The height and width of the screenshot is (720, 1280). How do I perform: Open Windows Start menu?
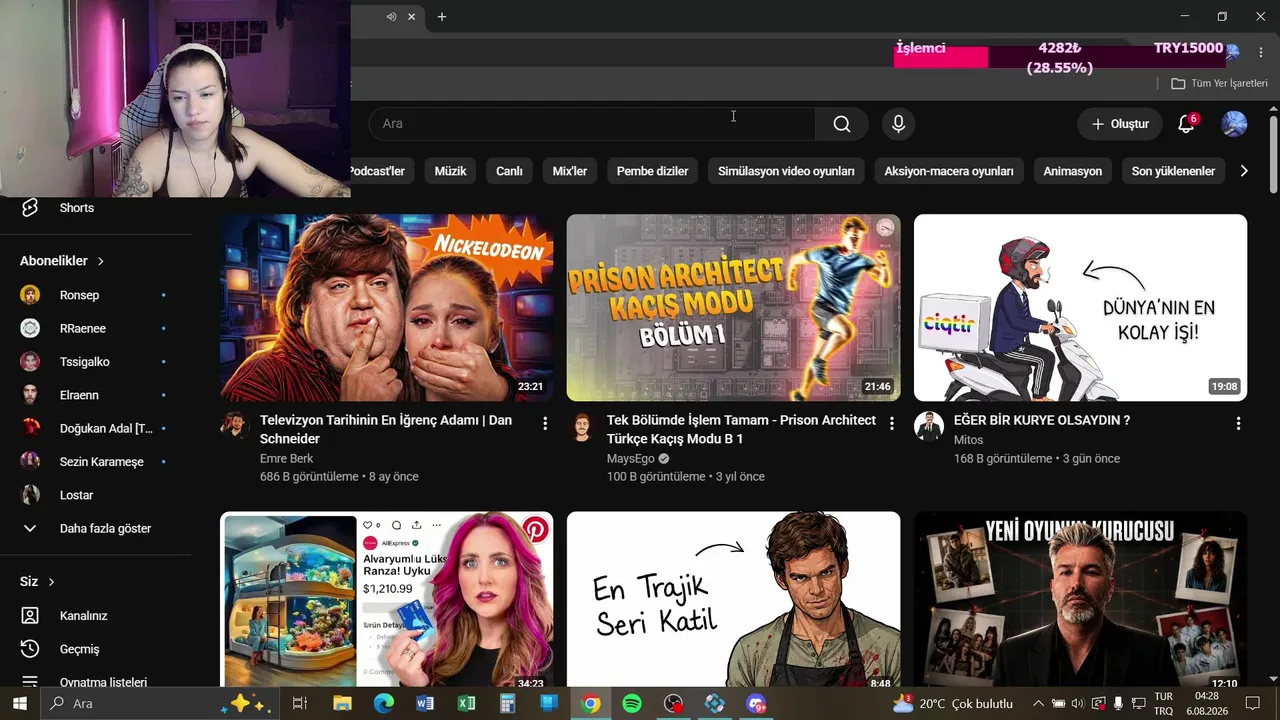[20, 704]
